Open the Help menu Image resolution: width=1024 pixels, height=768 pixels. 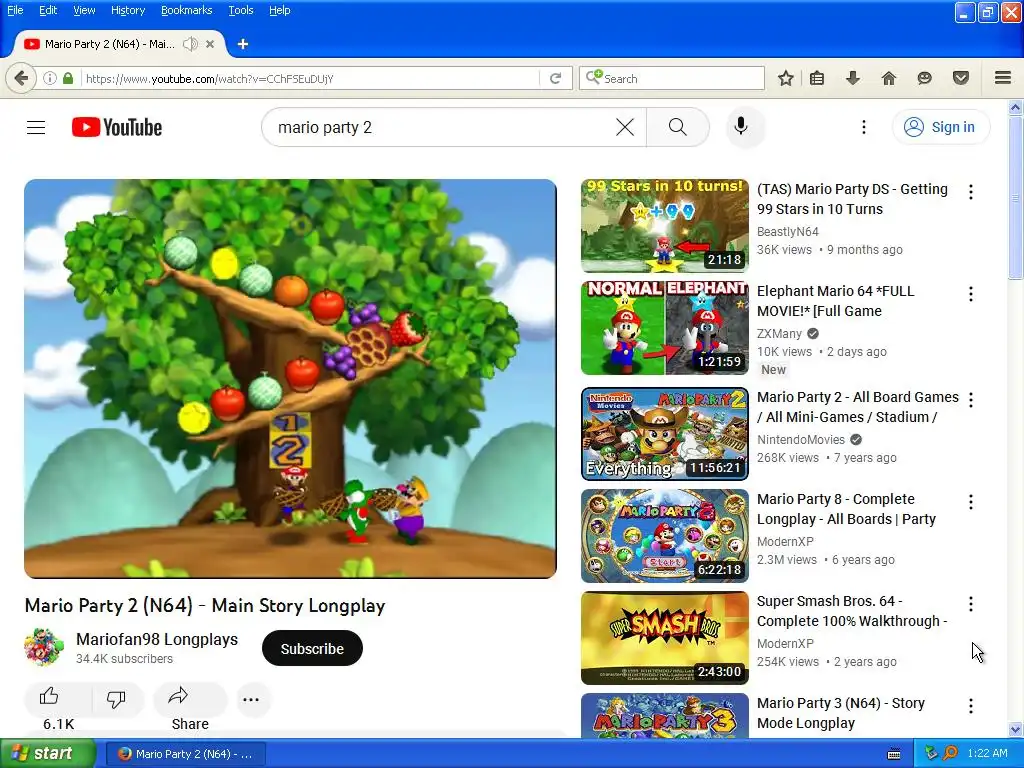[280, 10]
